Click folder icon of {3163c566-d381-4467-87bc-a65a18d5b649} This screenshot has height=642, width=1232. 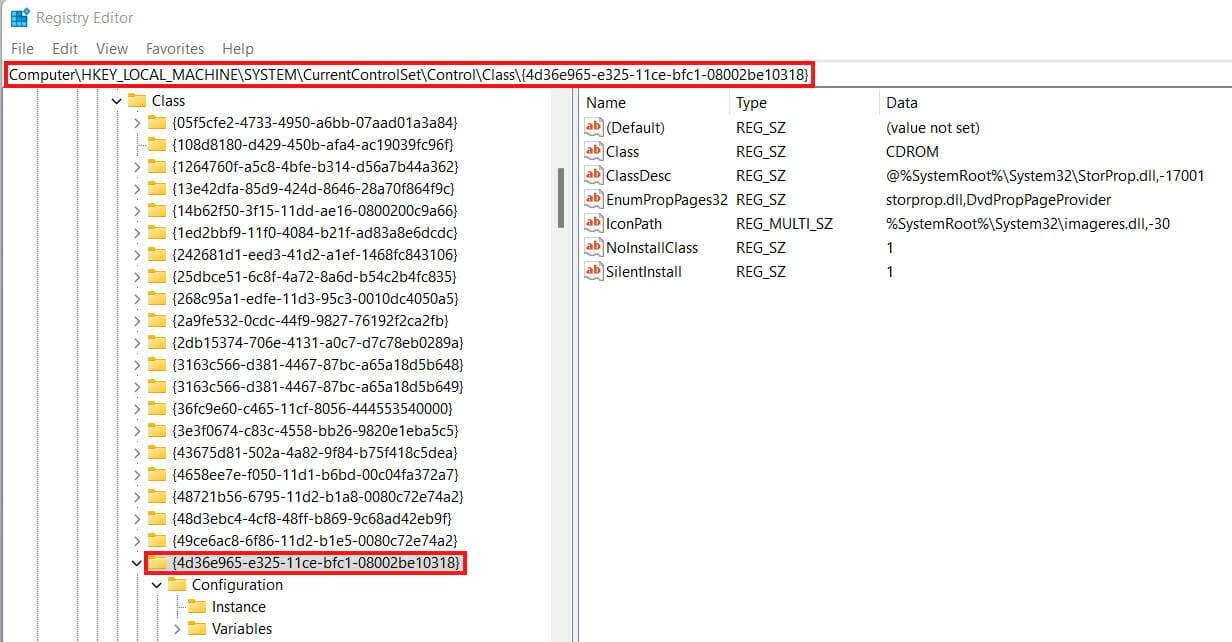[157, 387]
